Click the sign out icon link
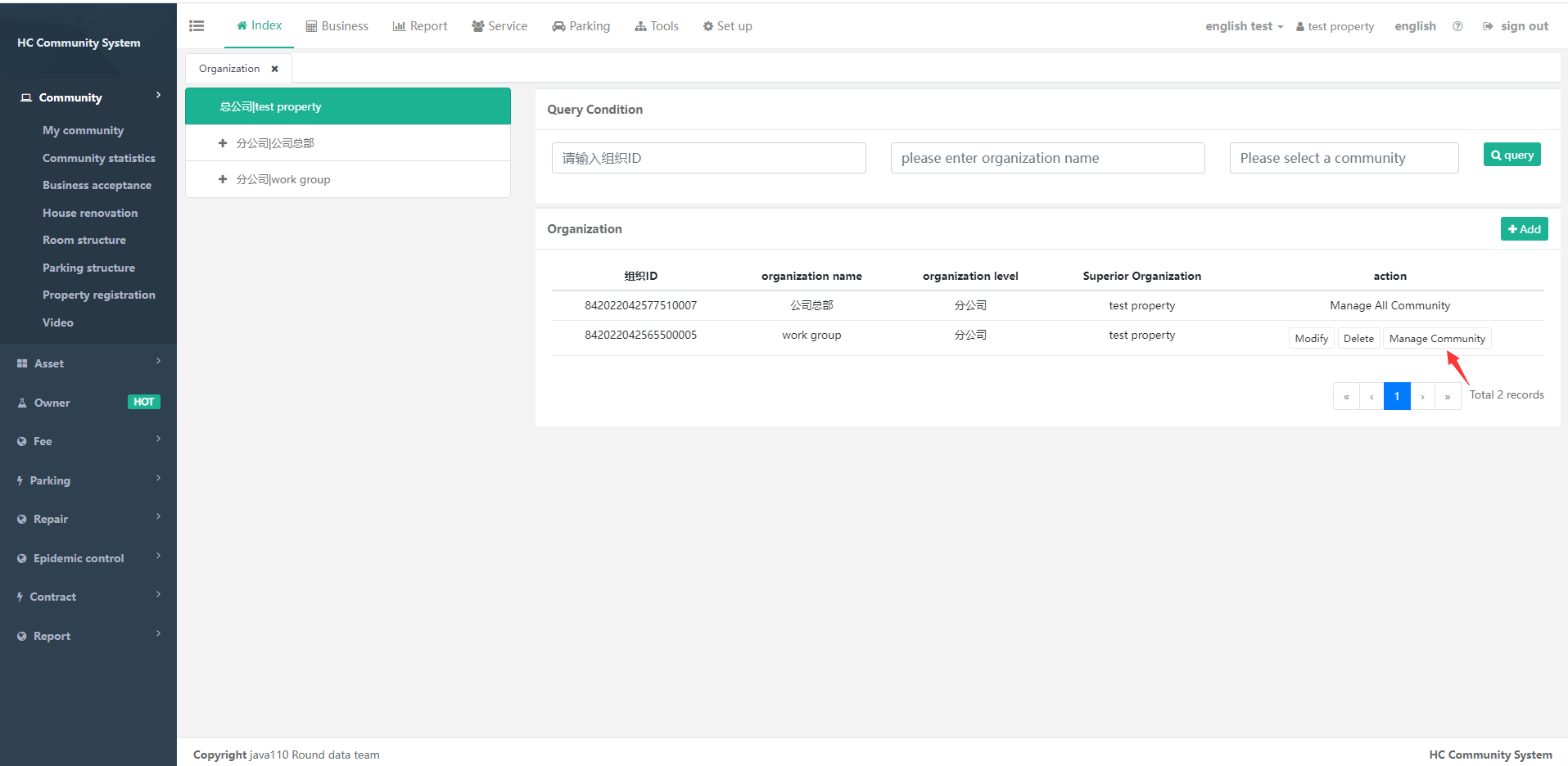The width and height of the screenshot is (1568, 766). pyautogui.click(x=1515, y=26)
